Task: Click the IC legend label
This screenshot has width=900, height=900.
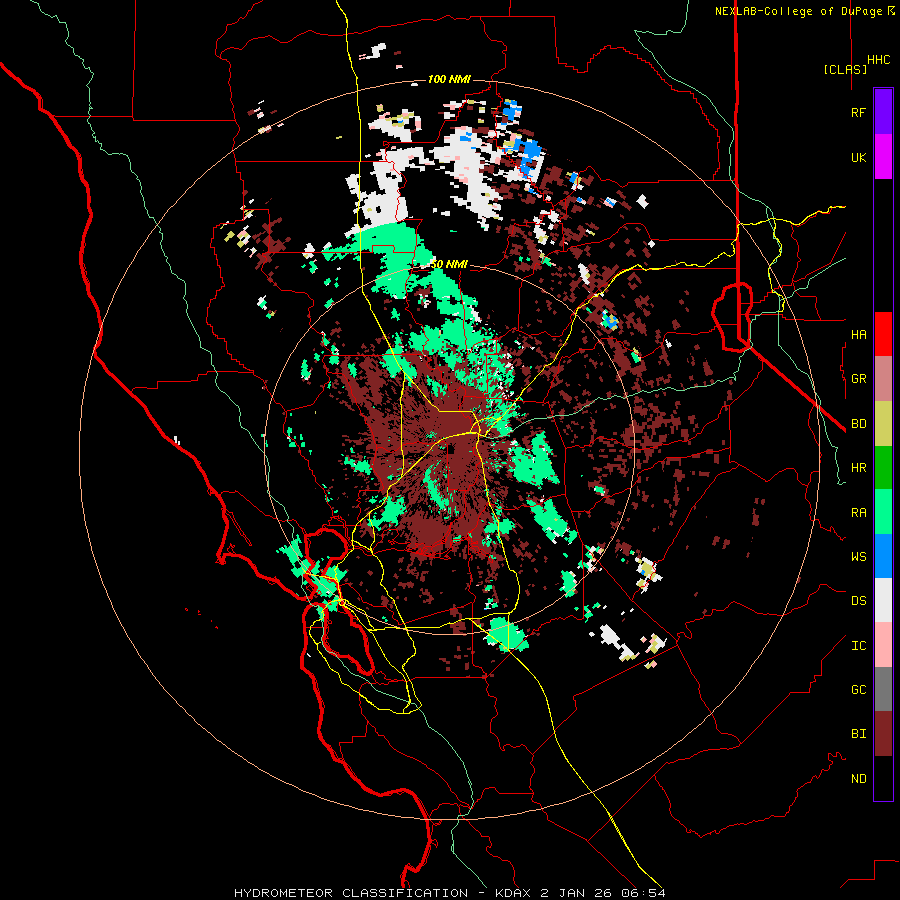Action: 858,646
